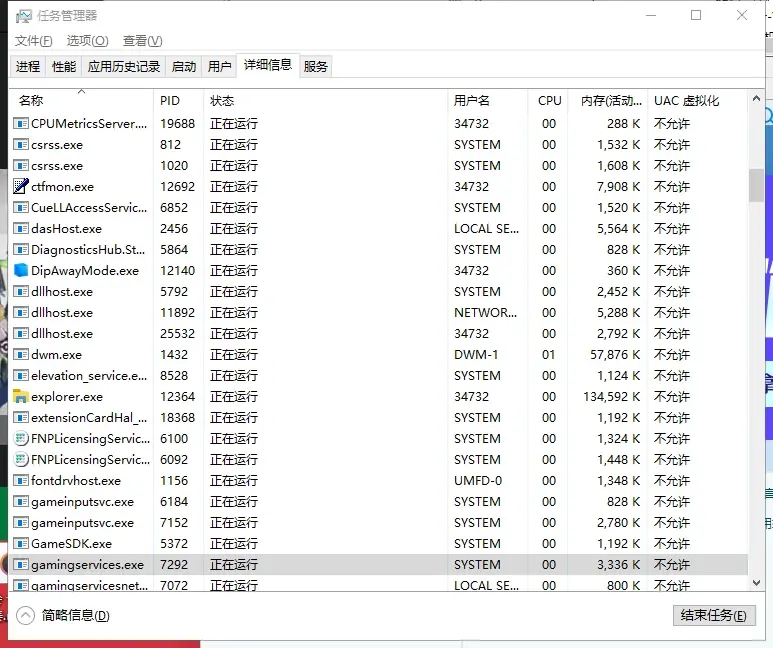Collapse to 简略信息(D) view
Screen dimensions: 773x648
(x=75, y=615)
